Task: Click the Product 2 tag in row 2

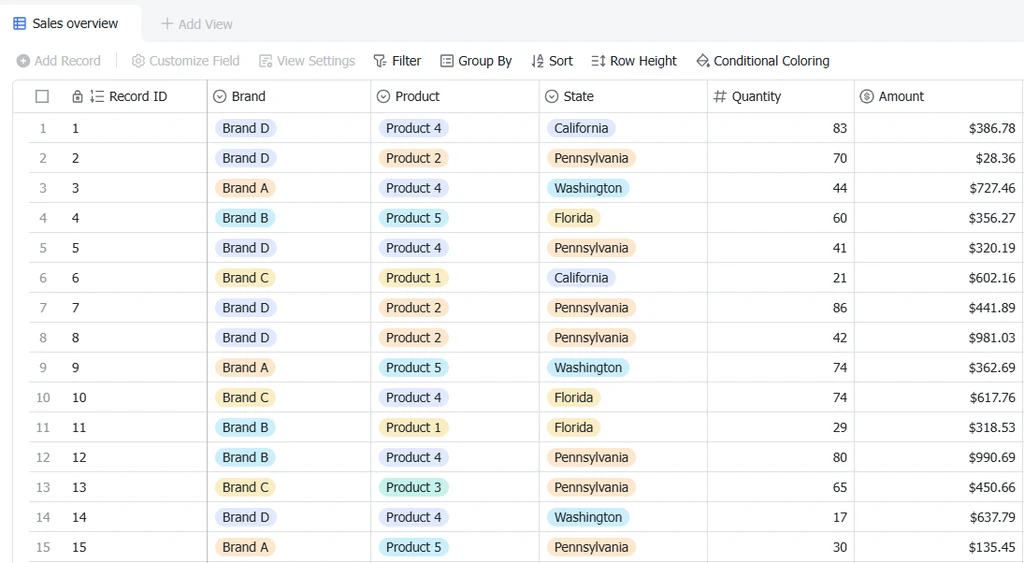Action: (413, 158)
